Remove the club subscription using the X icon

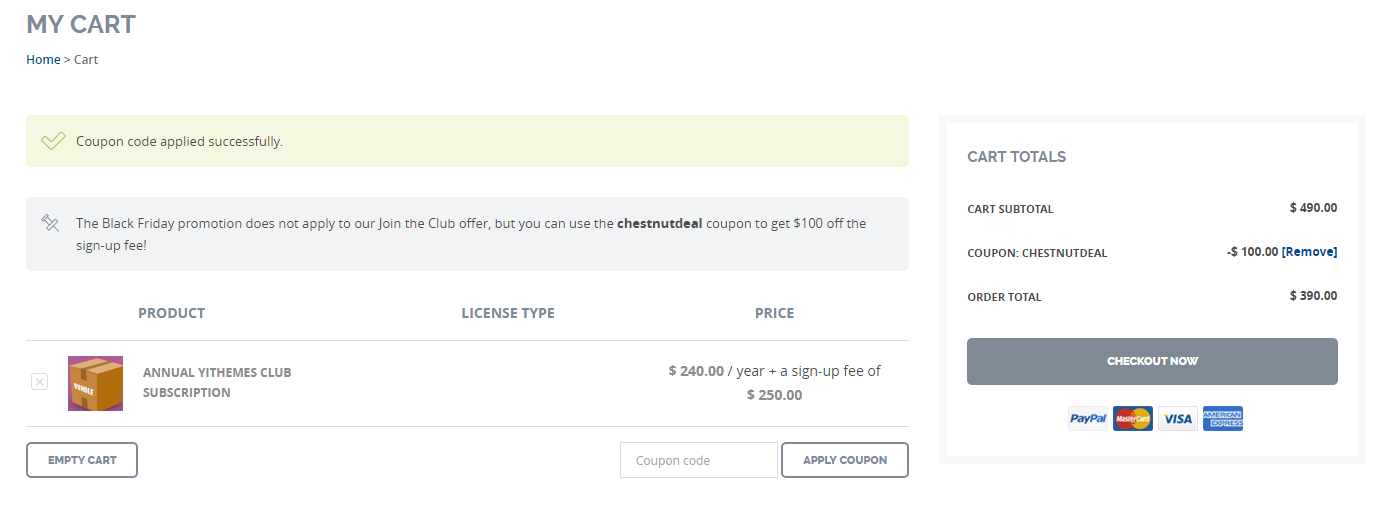(x=39, y=381)
